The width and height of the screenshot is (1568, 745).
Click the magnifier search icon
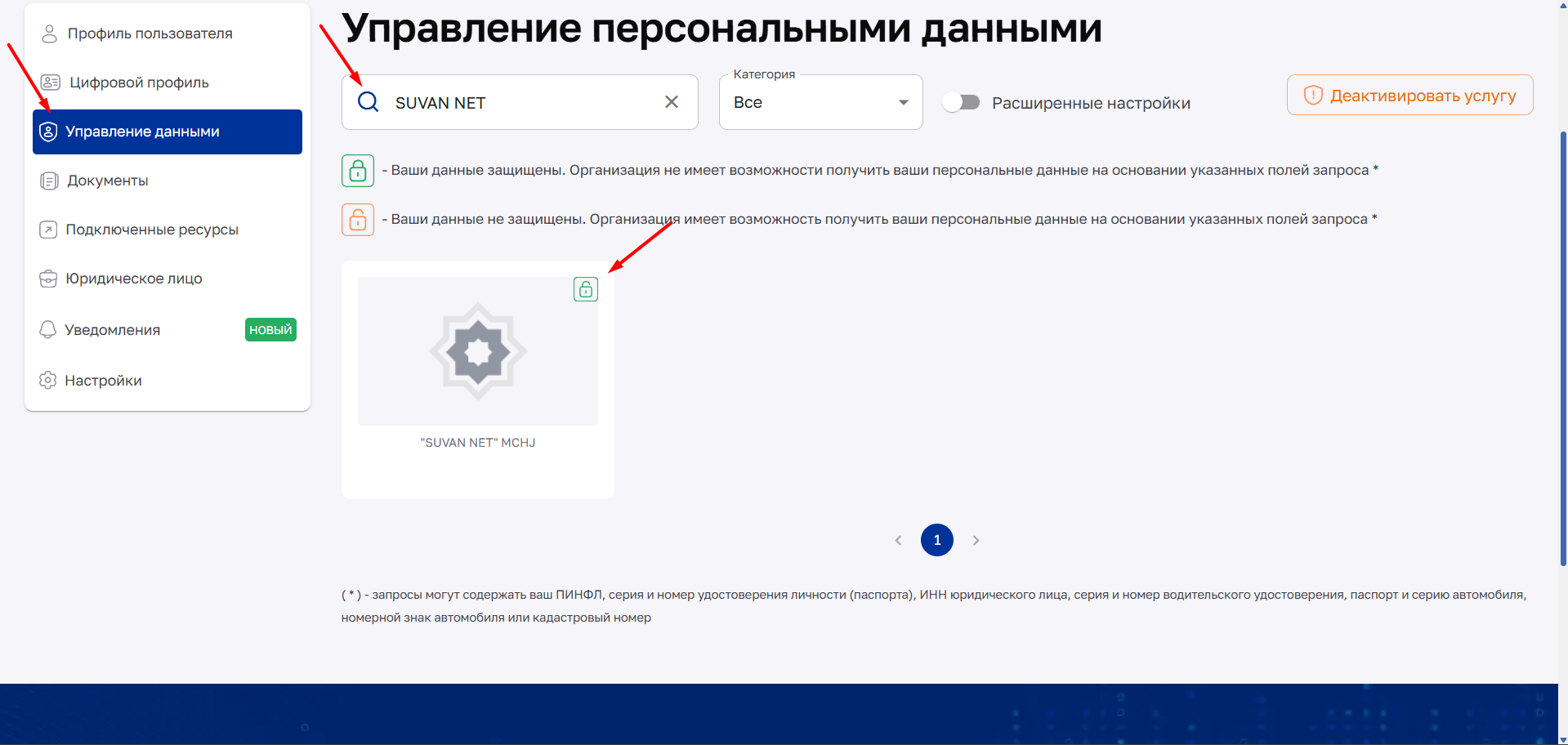coord(369,101)
